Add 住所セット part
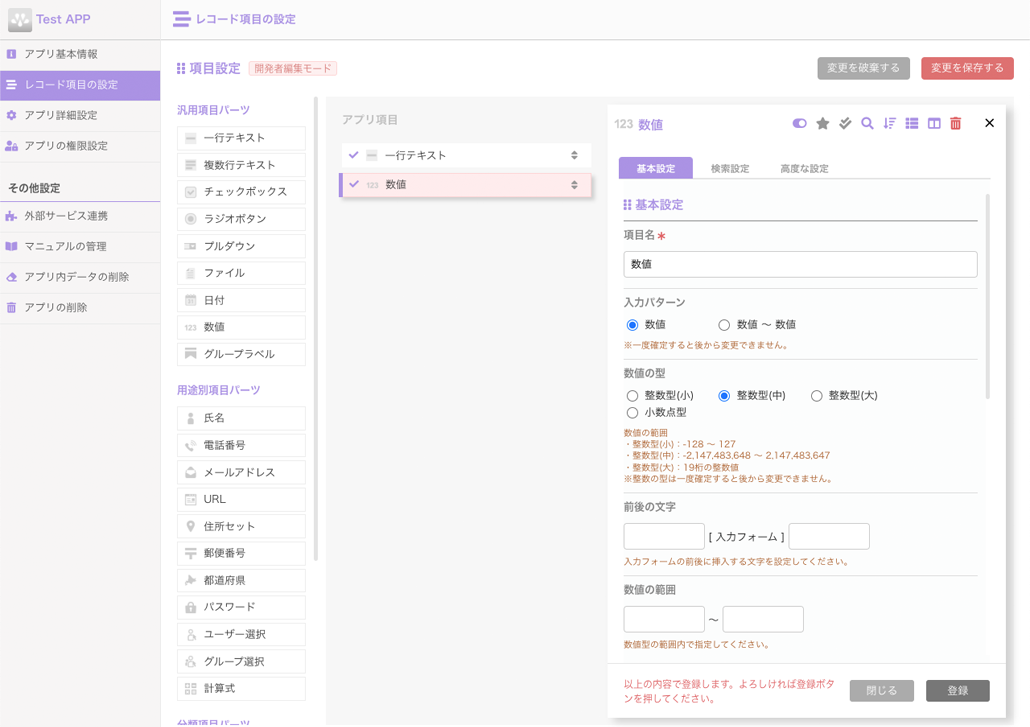This screenshot has width=1030, height=727. coord(241,526)
